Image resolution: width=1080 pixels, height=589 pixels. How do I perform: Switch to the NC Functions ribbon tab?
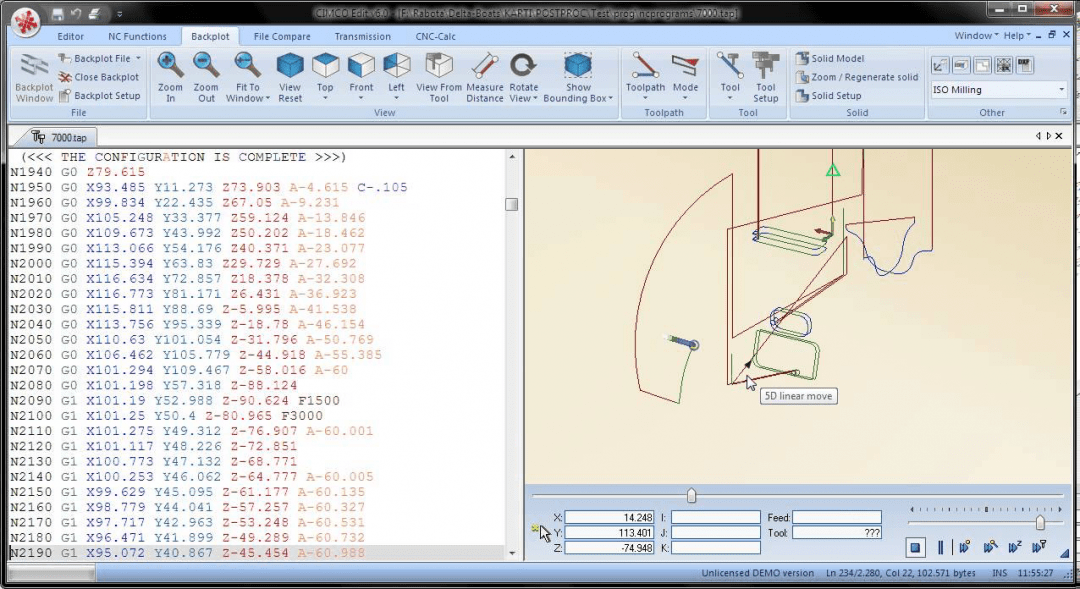pos(137,36)
